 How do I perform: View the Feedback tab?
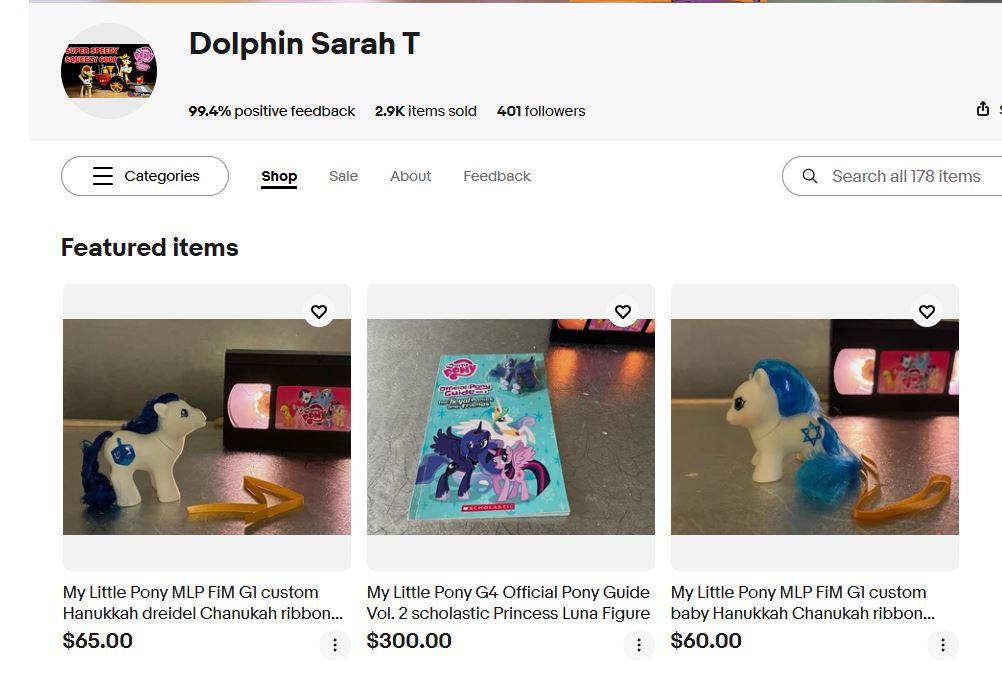(x=497, y=176)
